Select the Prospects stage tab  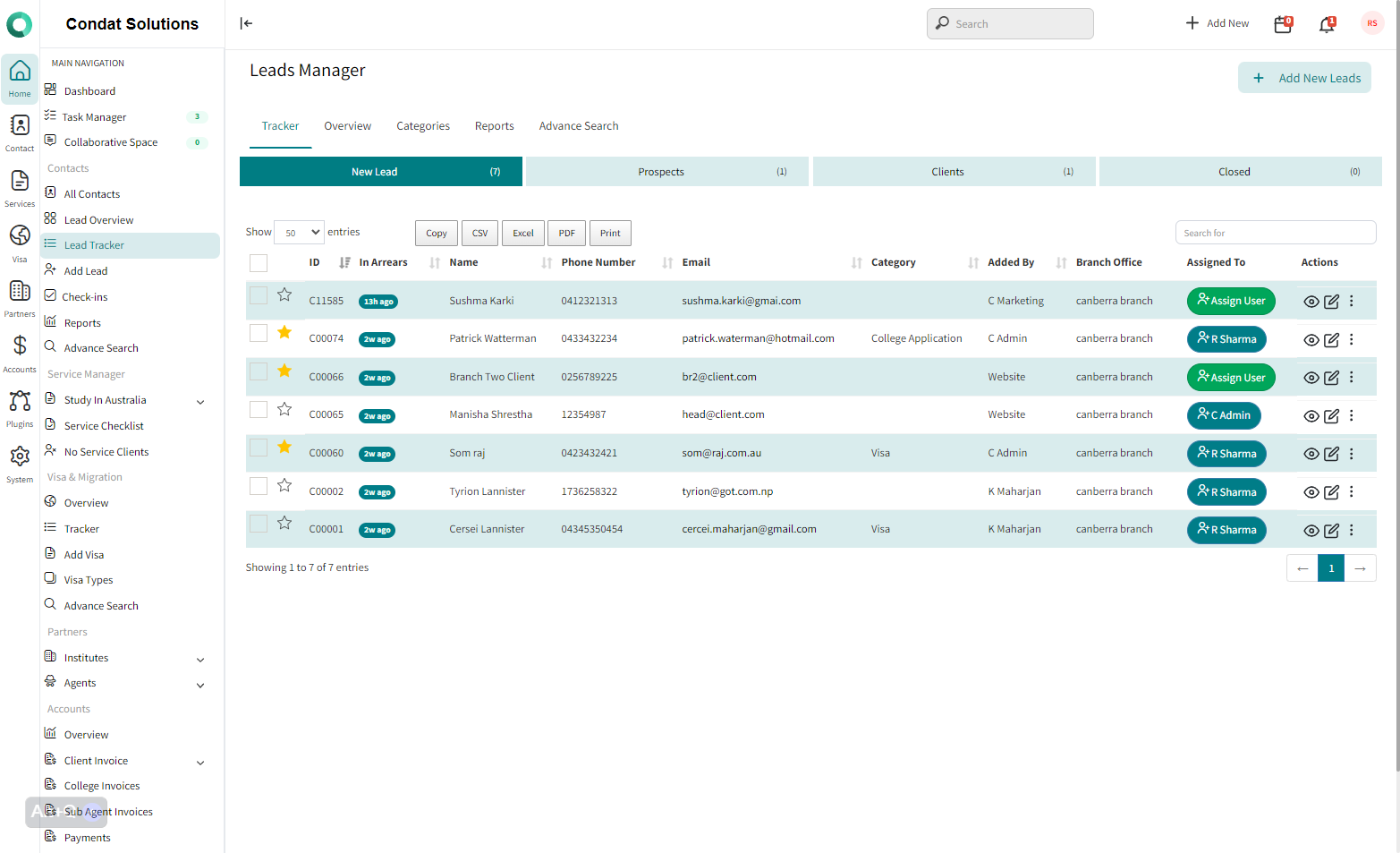click(667, 172)
